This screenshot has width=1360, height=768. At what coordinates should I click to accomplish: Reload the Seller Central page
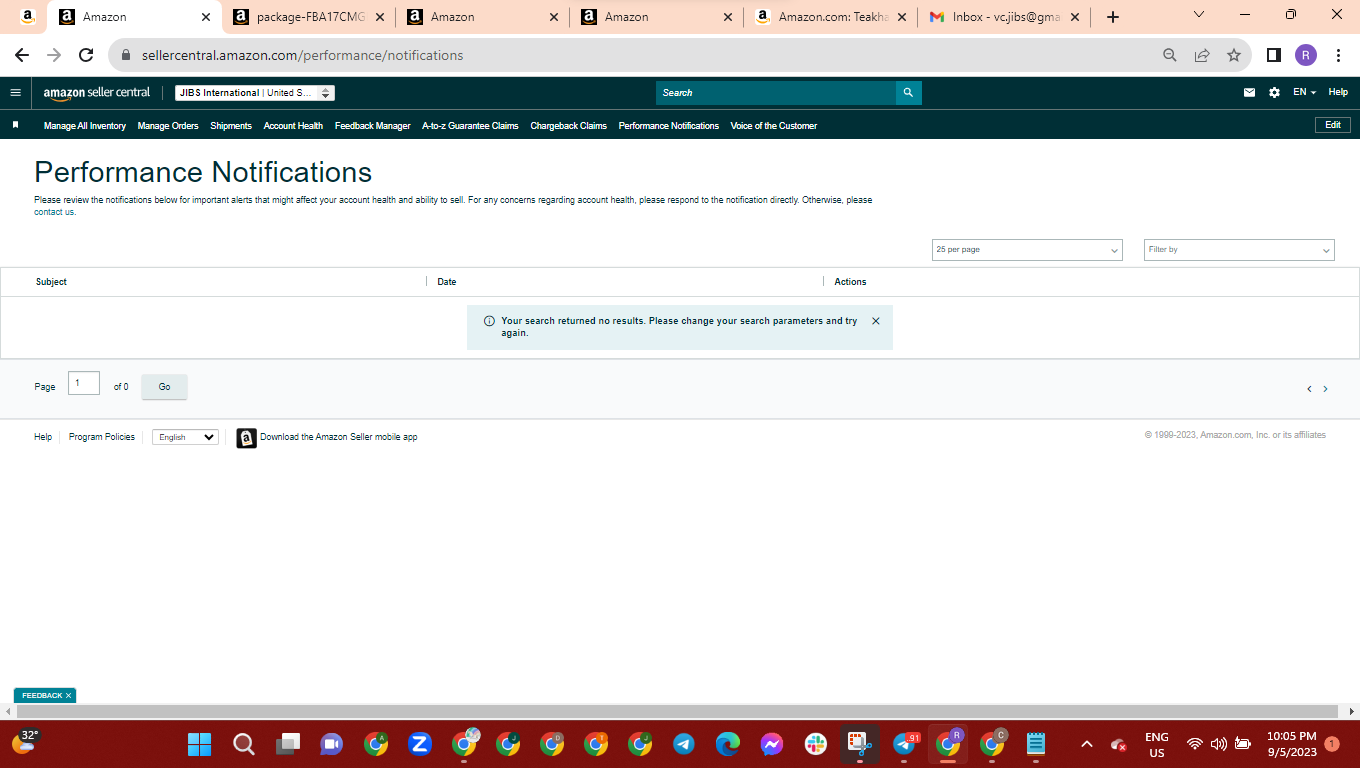click(86, 55)
